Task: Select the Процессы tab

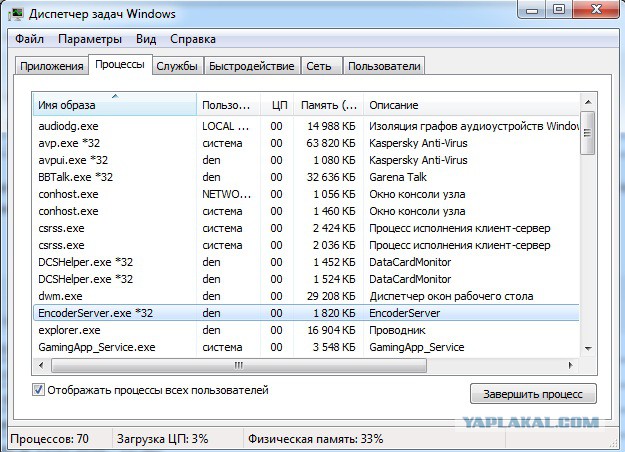Action: click(x=120, y=65)
